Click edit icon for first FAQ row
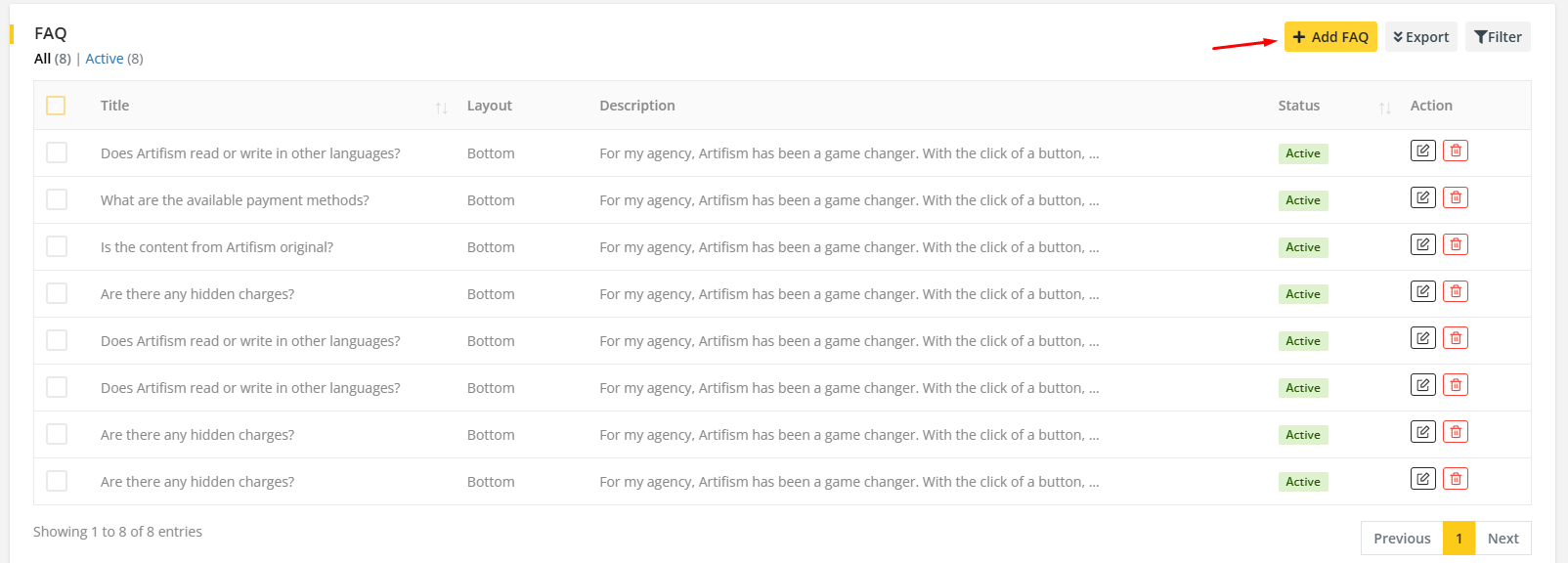This screenshot has height=563, width=1568. tap(1422, 151)
